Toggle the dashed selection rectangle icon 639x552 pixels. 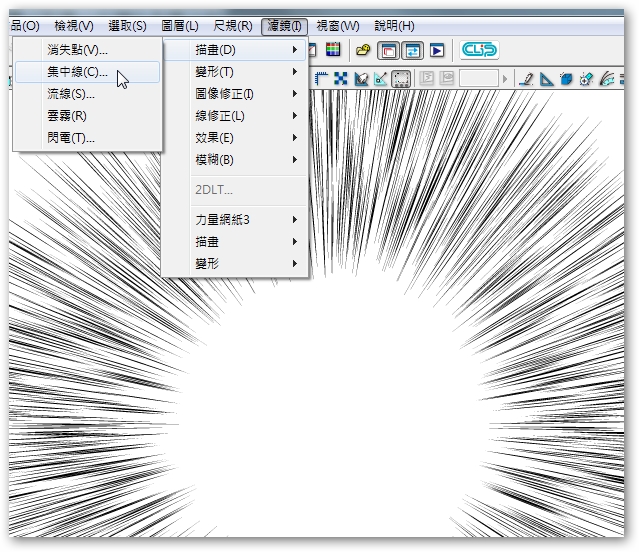pos(401,79)
